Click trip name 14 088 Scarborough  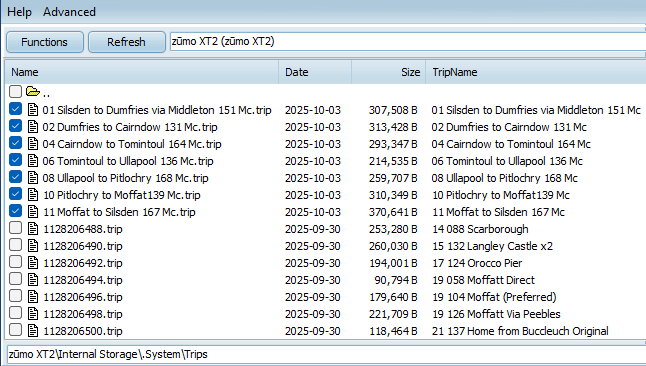[x=480, y=229]
